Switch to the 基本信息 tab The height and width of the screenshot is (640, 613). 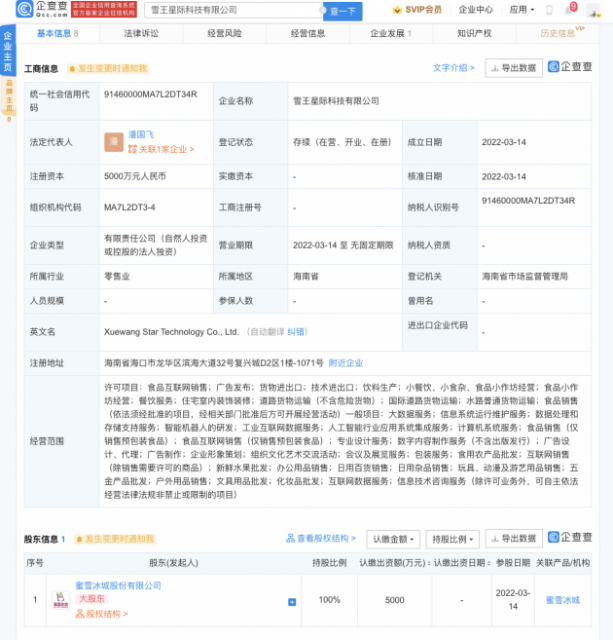coord(58,33)
